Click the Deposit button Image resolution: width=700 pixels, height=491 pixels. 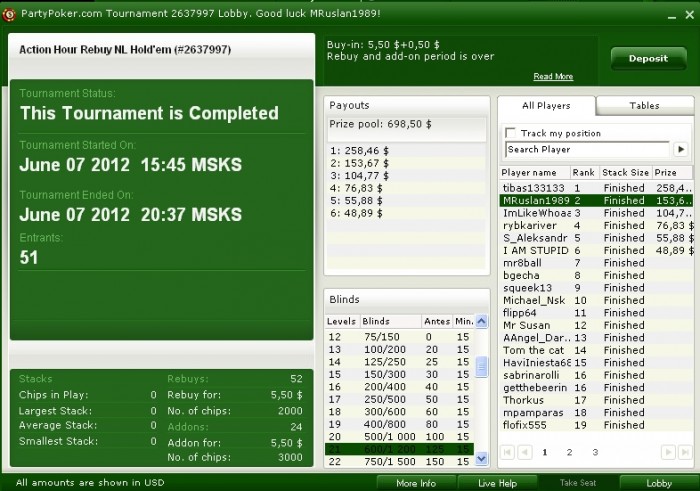[648, 58]
